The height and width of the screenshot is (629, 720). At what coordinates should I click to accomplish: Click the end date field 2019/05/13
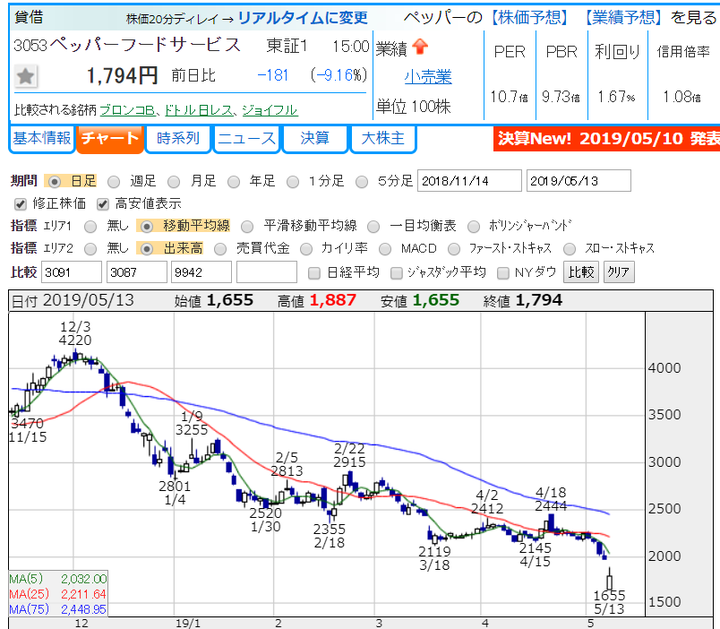pyautogui.click(x=579, y=181)
